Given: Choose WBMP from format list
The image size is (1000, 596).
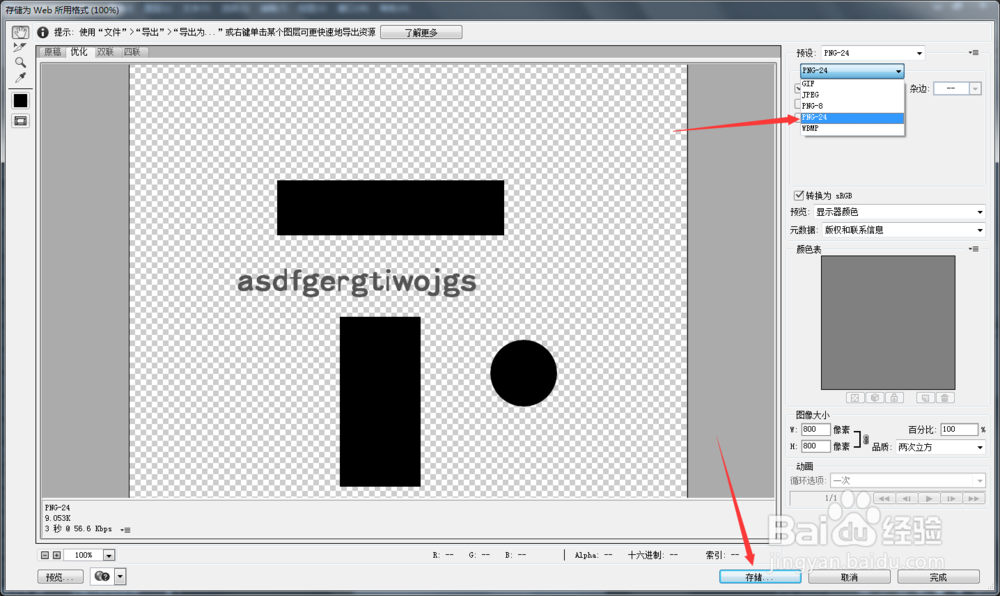Looking at the screenshot, I should (852, 128).
